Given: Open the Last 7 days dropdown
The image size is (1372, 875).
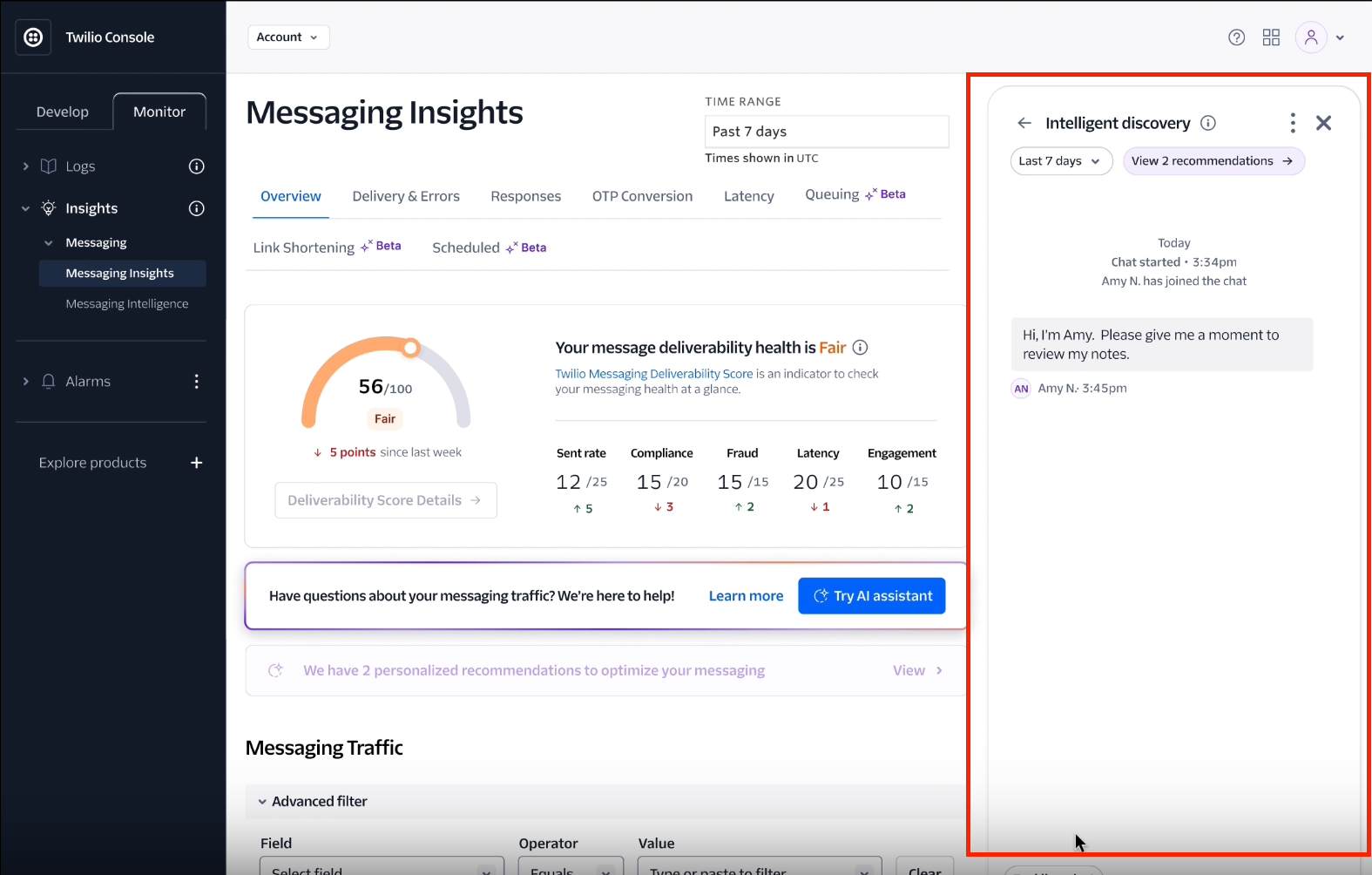Looking at the screenshot, I should click(x=1061, y=161).
